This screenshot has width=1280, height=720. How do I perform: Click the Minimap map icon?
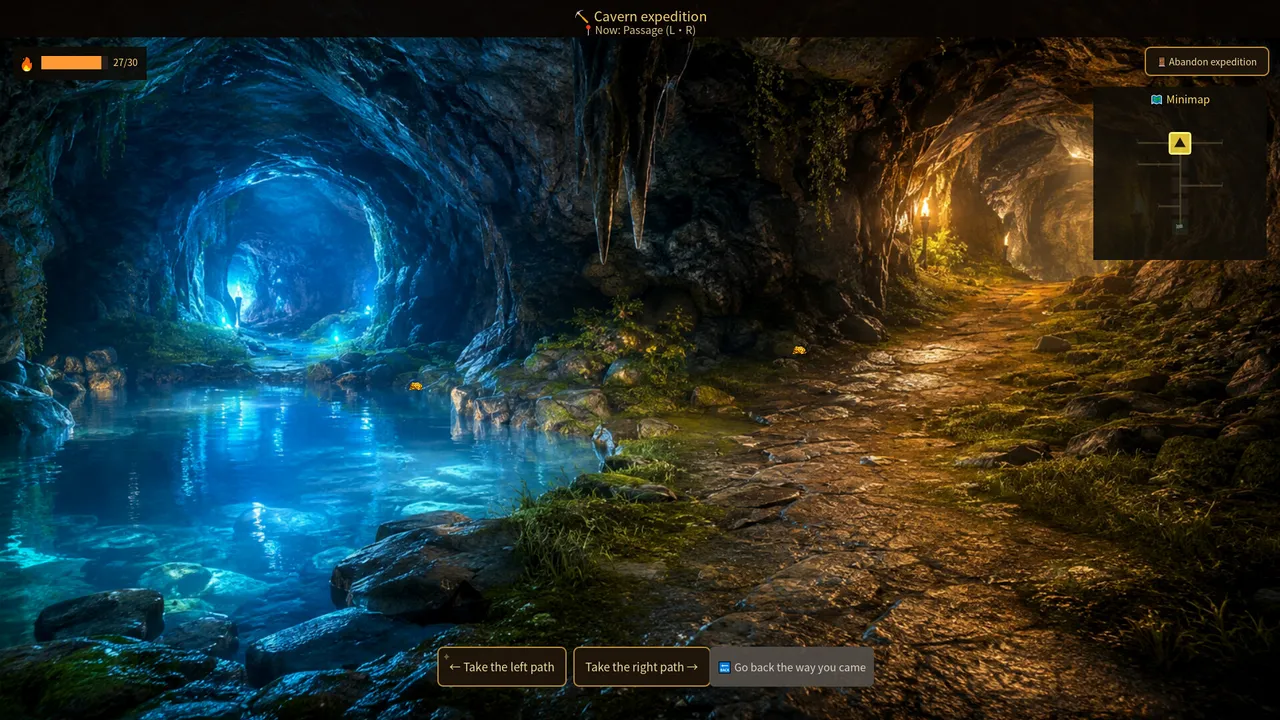(1157, 100)
